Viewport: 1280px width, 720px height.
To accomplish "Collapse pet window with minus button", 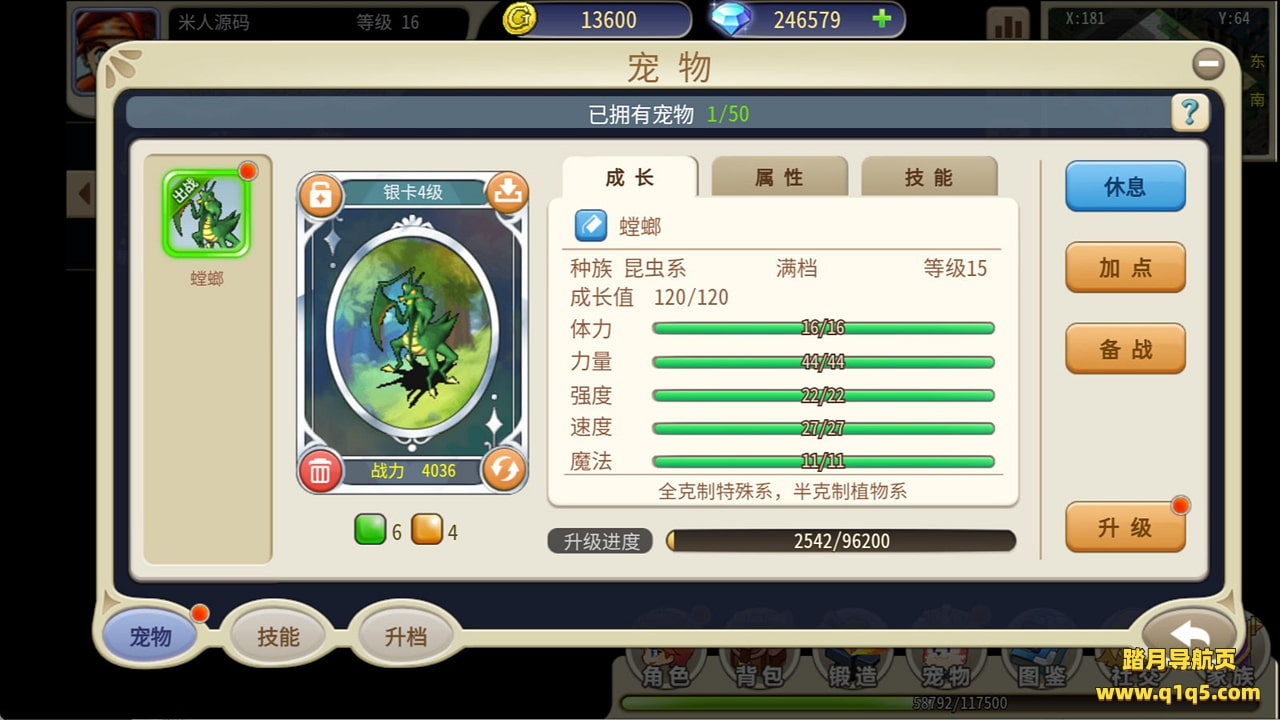I will [1208, 64].
